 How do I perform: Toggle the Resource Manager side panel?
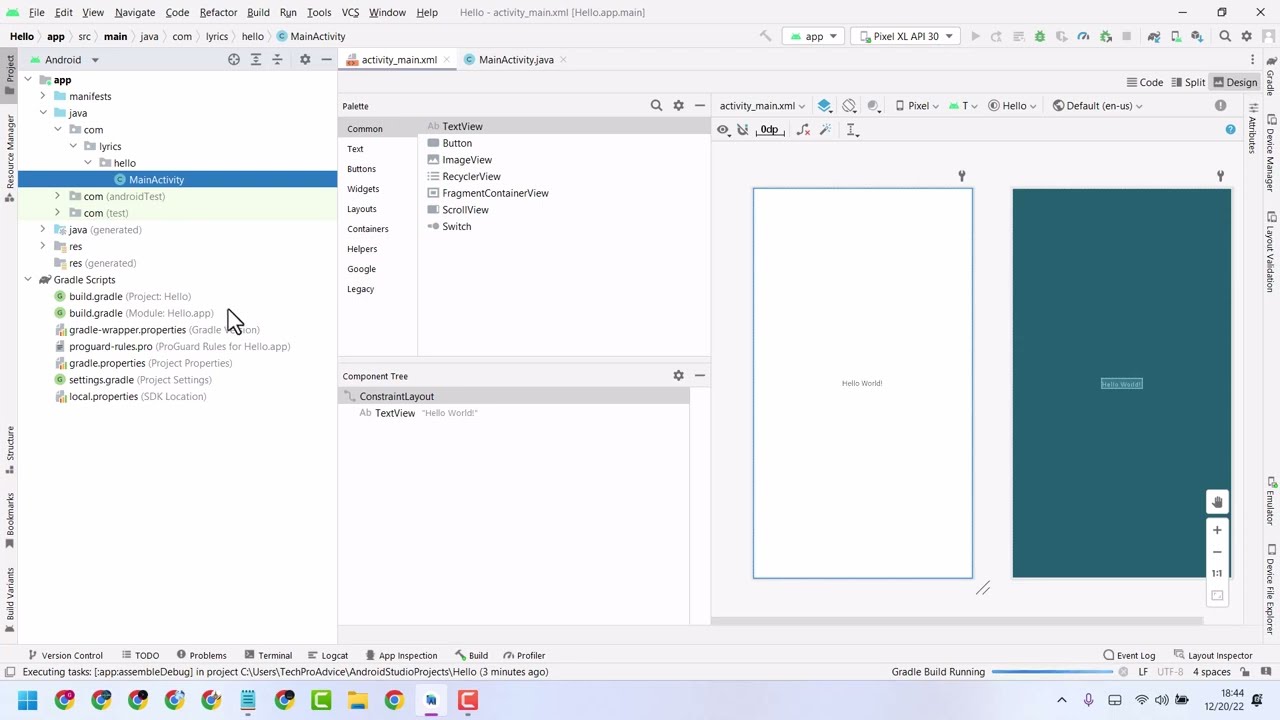(10, 158)
